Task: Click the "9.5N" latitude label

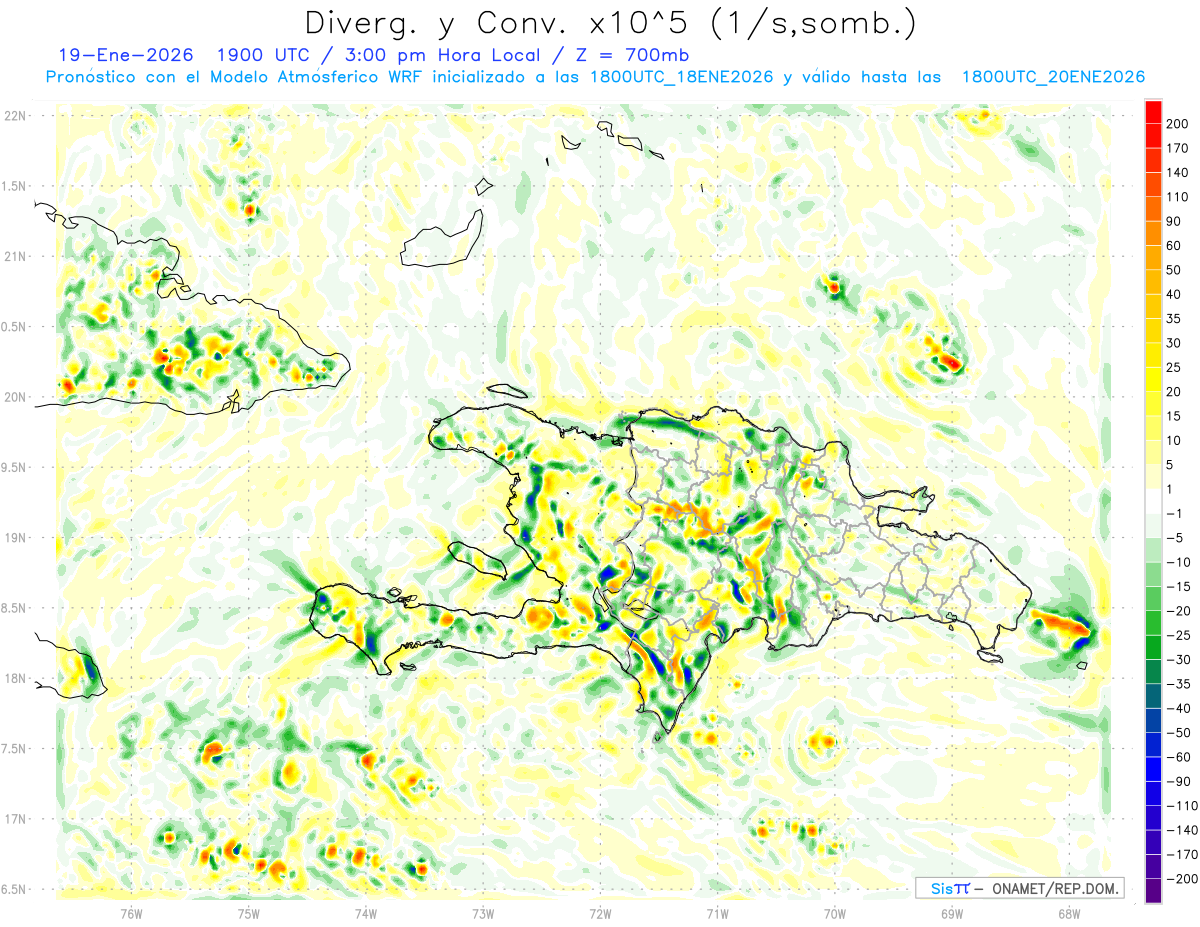Action: pyautogui.click(x=15, y=467)
